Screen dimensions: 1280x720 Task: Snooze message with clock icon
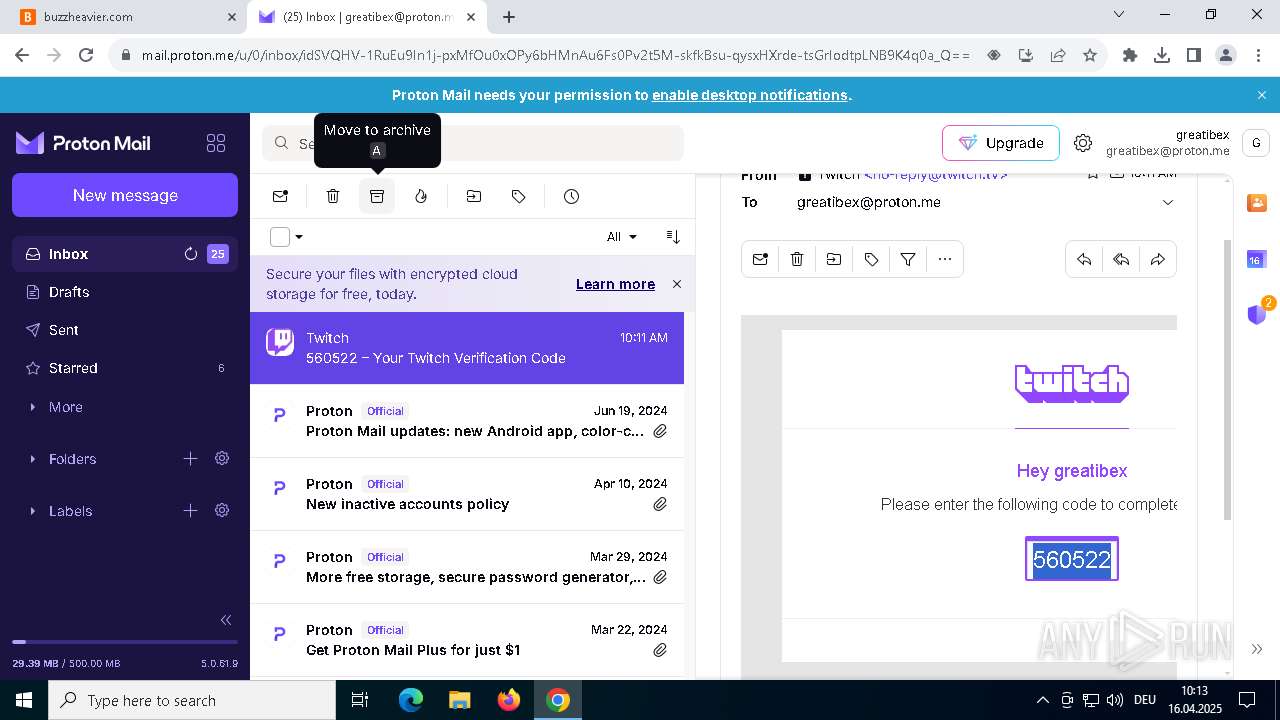(x=571, y=196)
